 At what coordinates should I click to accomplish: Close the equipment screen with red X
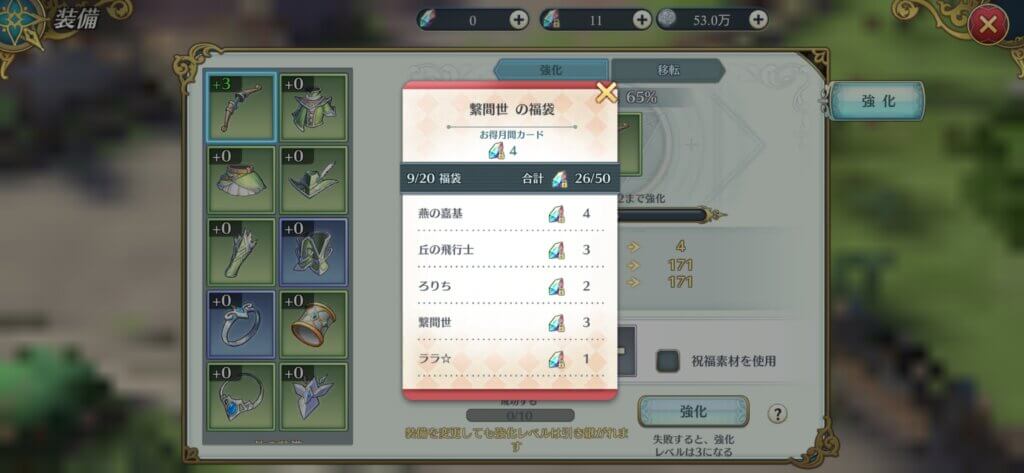pos(988,25)
